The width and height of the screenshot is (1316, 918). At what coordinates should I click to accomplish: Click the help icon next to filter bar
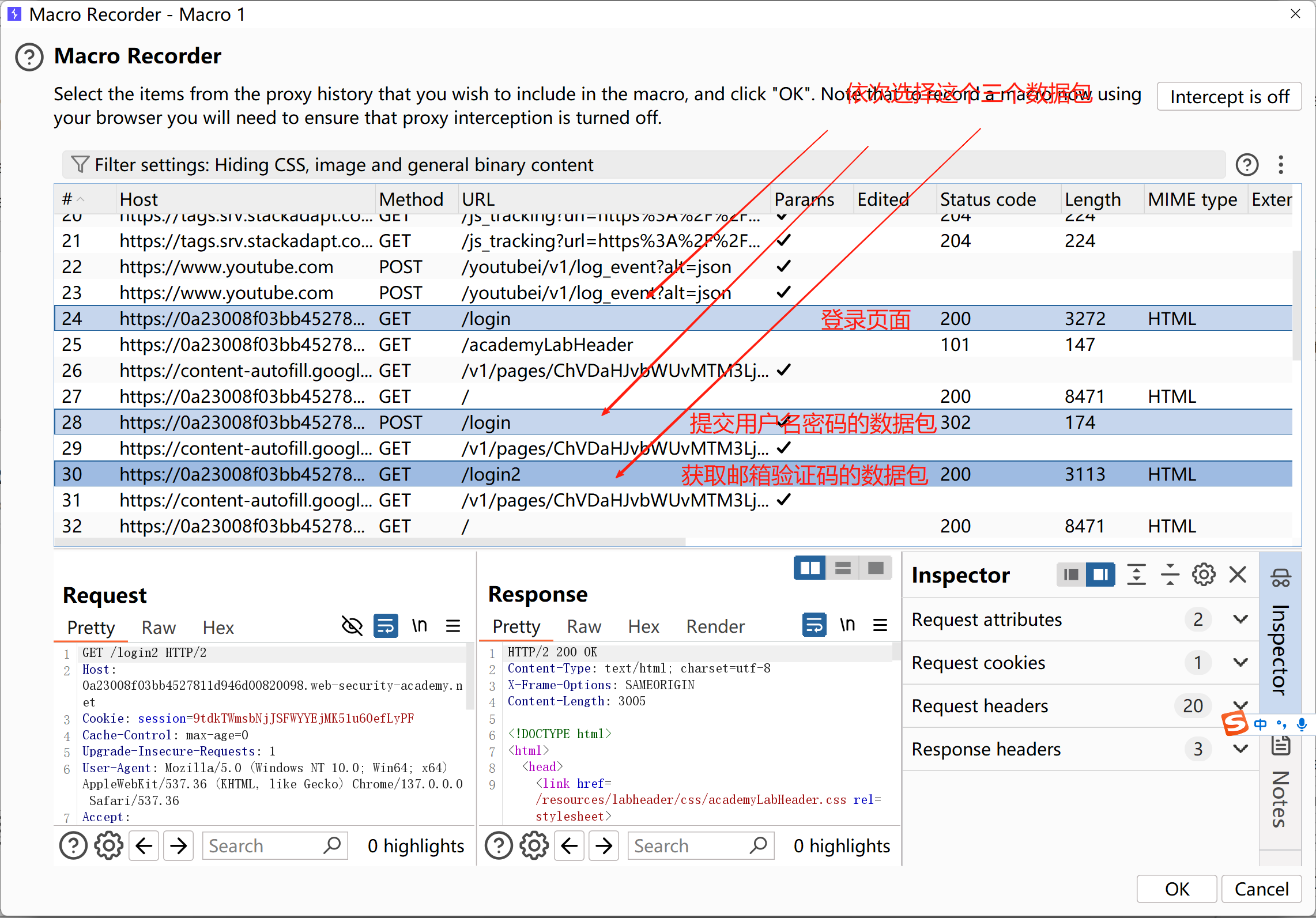[x=1247, y=165]
